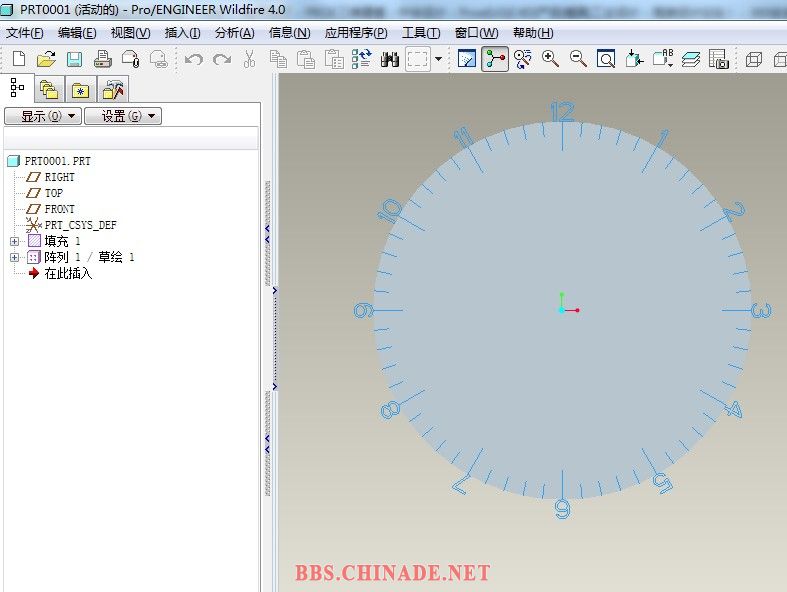Click the Zoom Out magnifier icon

pos(578,59)
